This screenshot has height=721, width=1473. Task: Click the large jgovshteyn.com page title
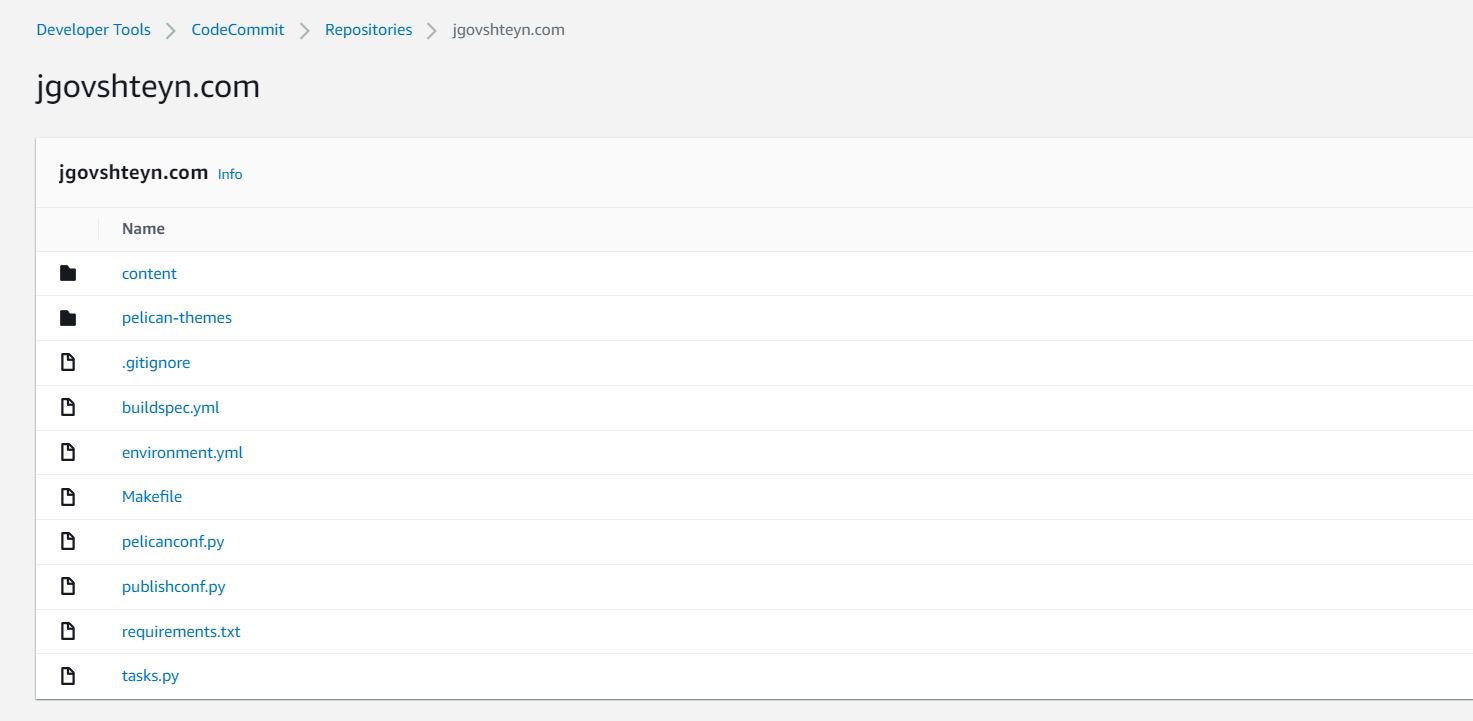click(x=148, y=87)
